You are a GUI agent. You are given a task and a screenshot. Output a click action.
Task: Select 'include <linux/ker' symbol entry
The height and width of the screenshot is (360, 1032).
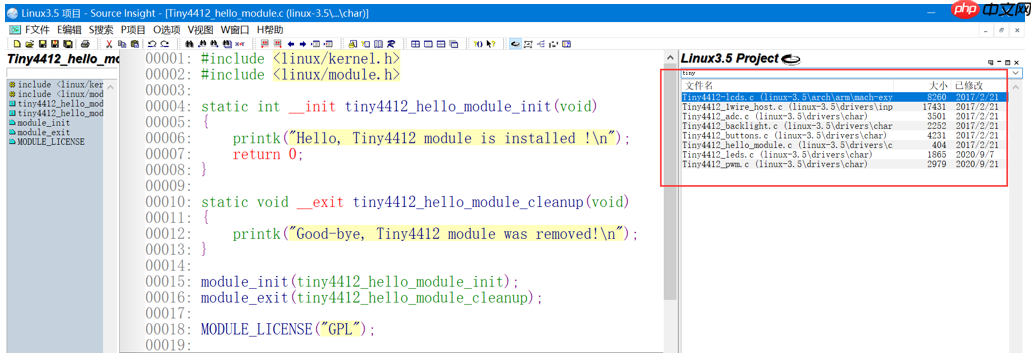point(57,85)
